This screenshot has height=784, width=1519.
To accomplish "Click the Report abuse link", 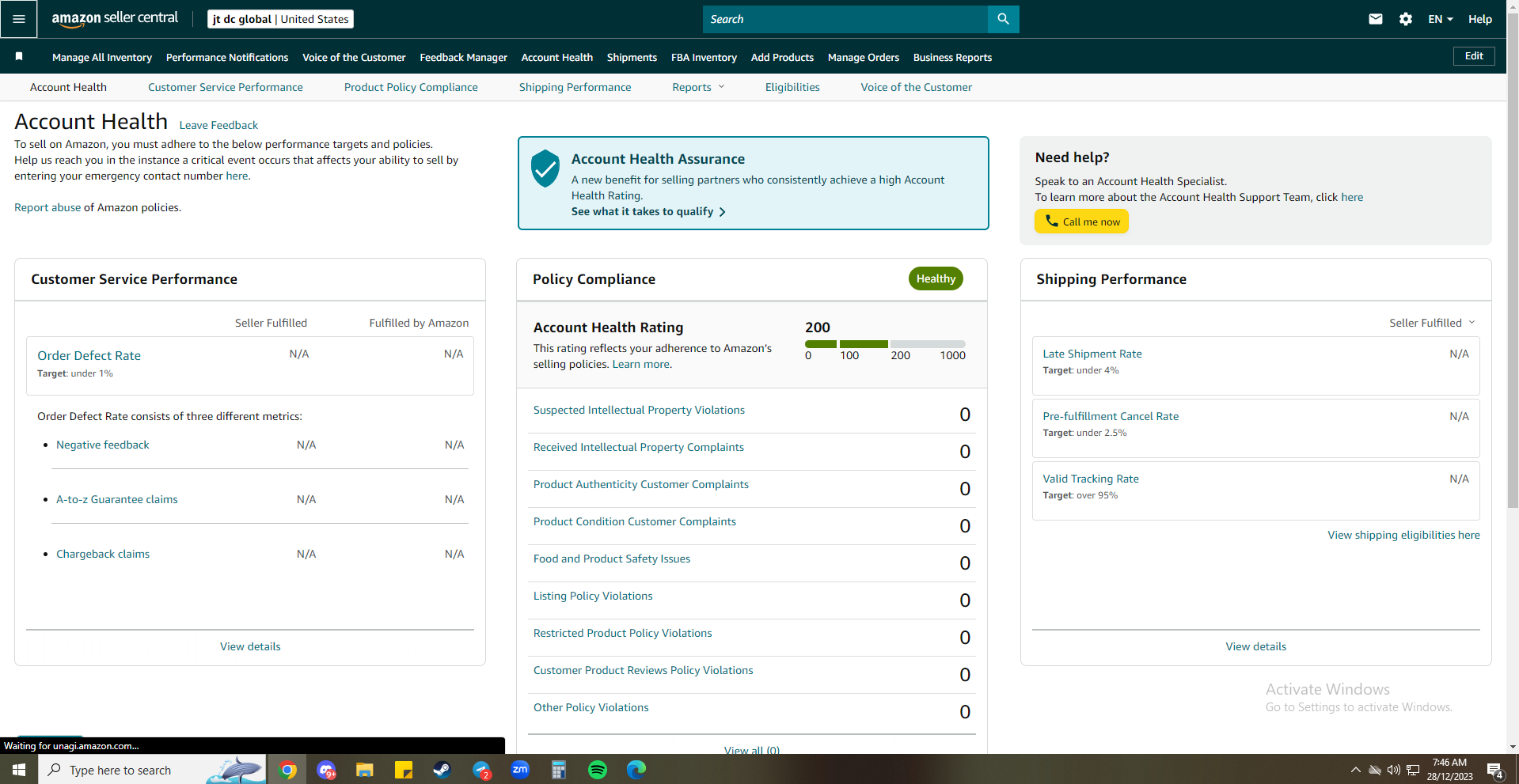I will pyautogui.click(x=47, y=207).
